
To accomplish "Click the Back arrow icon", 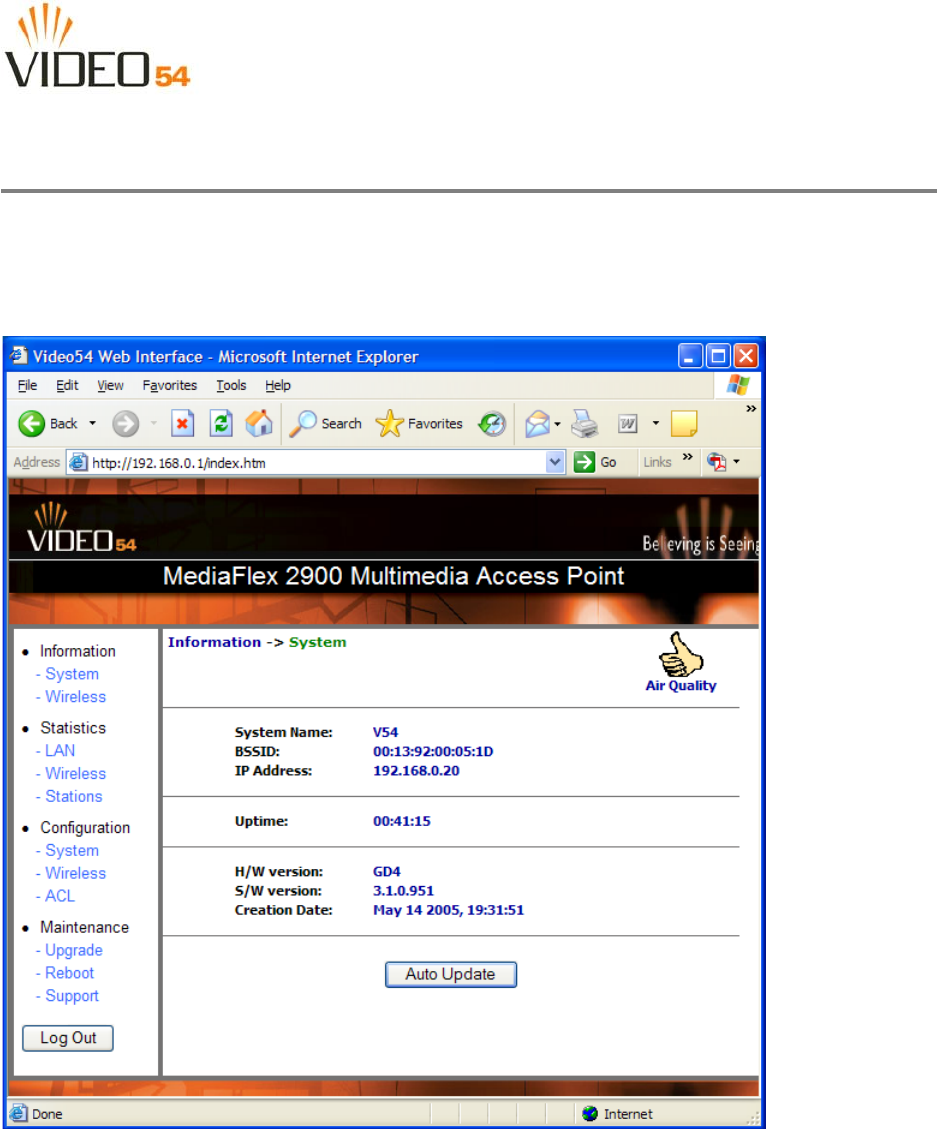I will 32,423.
